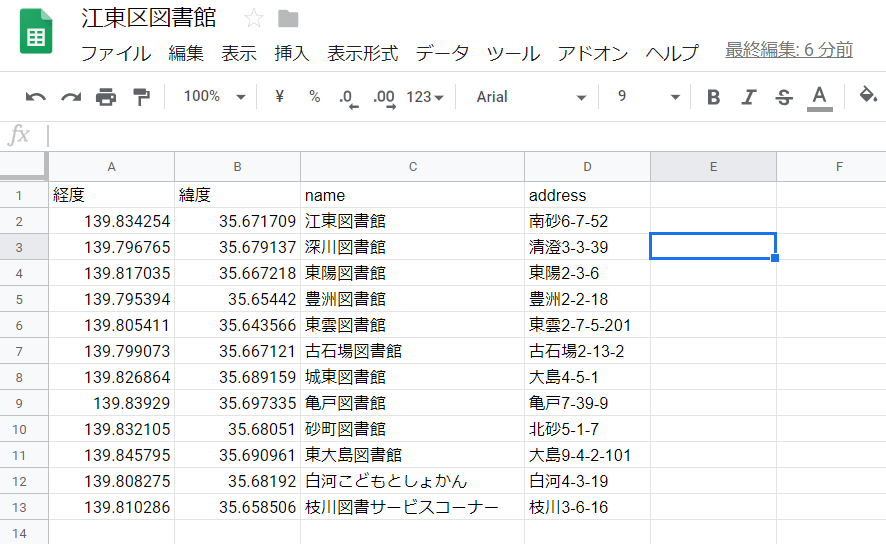Screen dimensions: 886x544
Task: Select the paint format roller icon
Action: tap(141, 97)
